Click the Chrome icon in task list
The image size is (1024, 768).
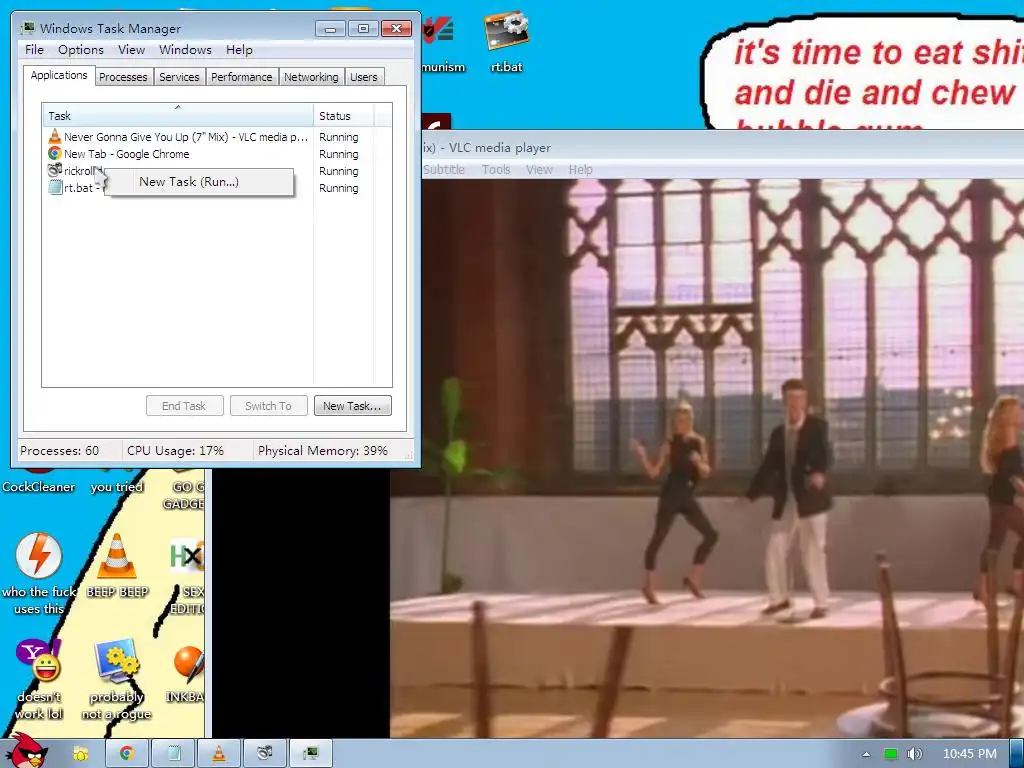pos(55,153)
